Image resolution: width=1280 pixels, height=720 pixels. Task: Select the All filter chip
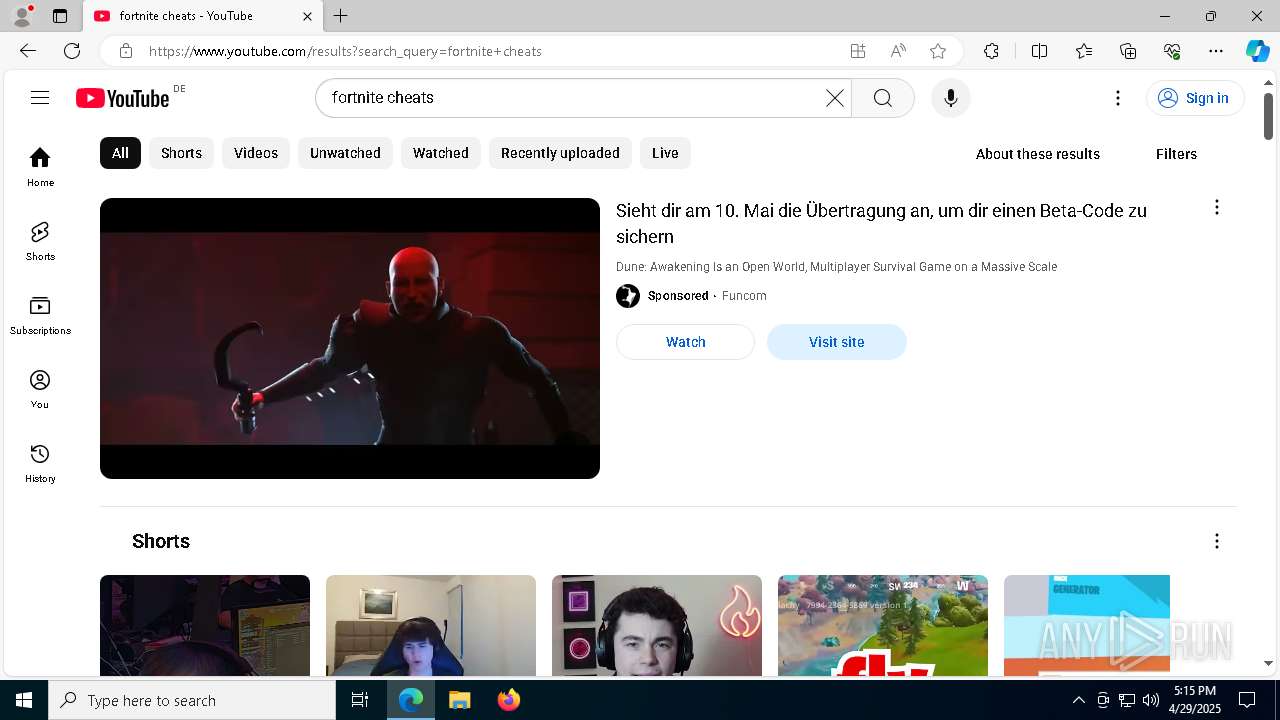(120, 153)
